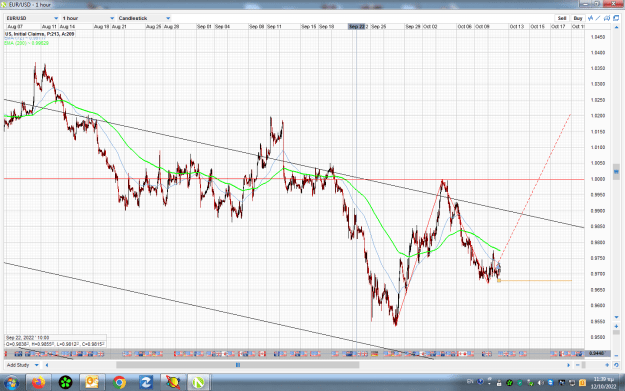Click the Sell button
This screenshot has width=625, height=391.
point(562,18)
